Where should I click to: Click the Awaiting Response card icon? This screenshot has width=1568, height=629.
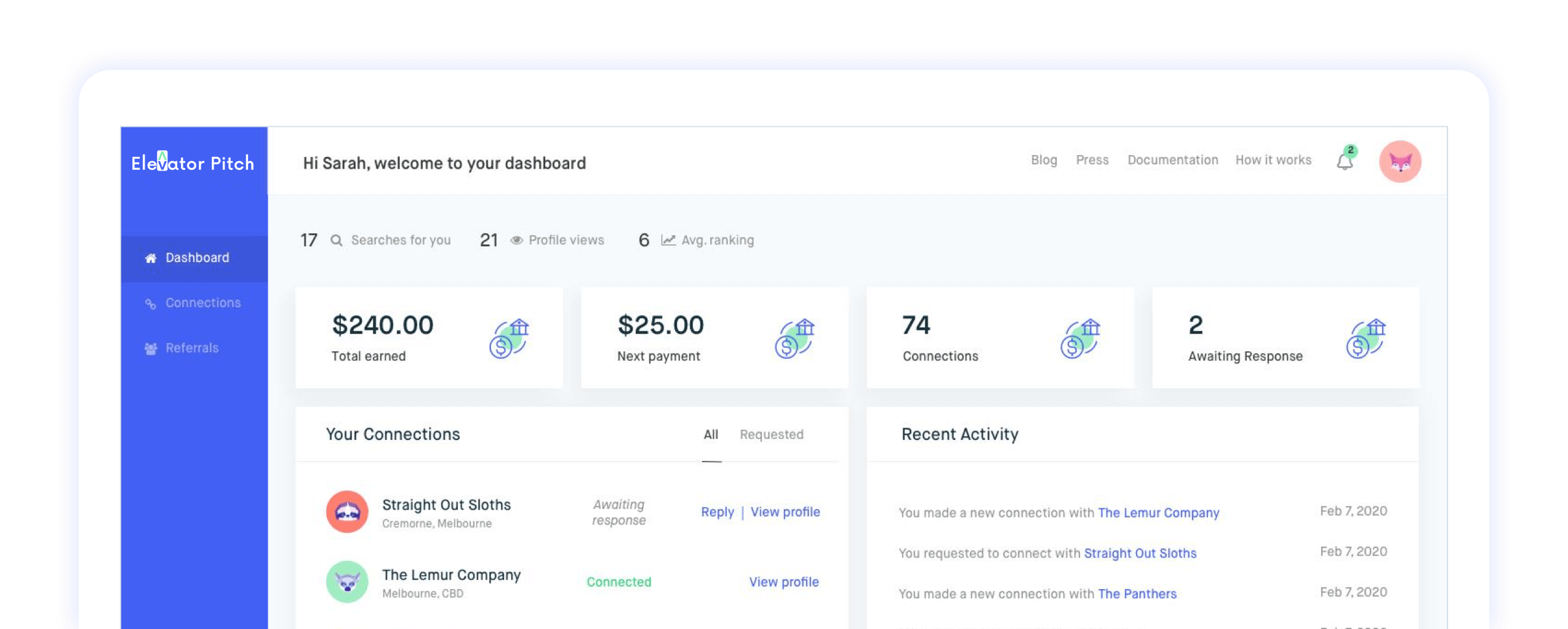[x=1366, y=339]
